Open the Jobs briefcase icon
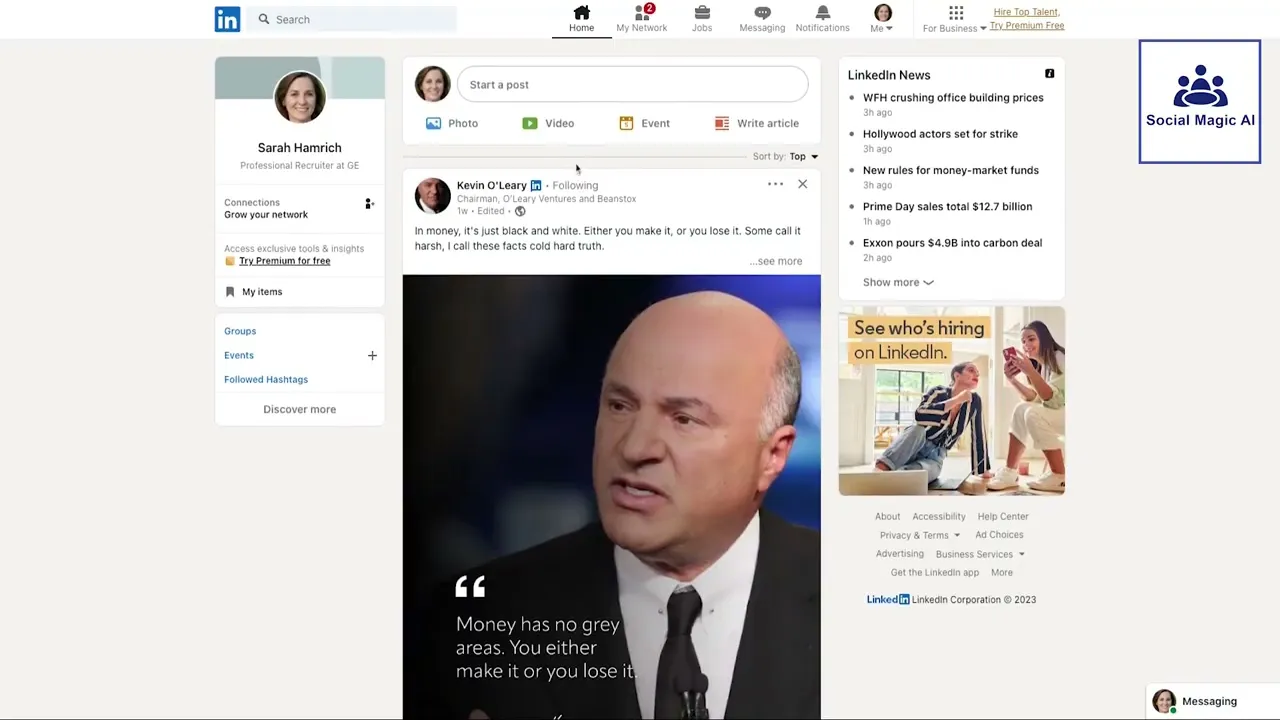The image size is (1280, 720). 702,18
